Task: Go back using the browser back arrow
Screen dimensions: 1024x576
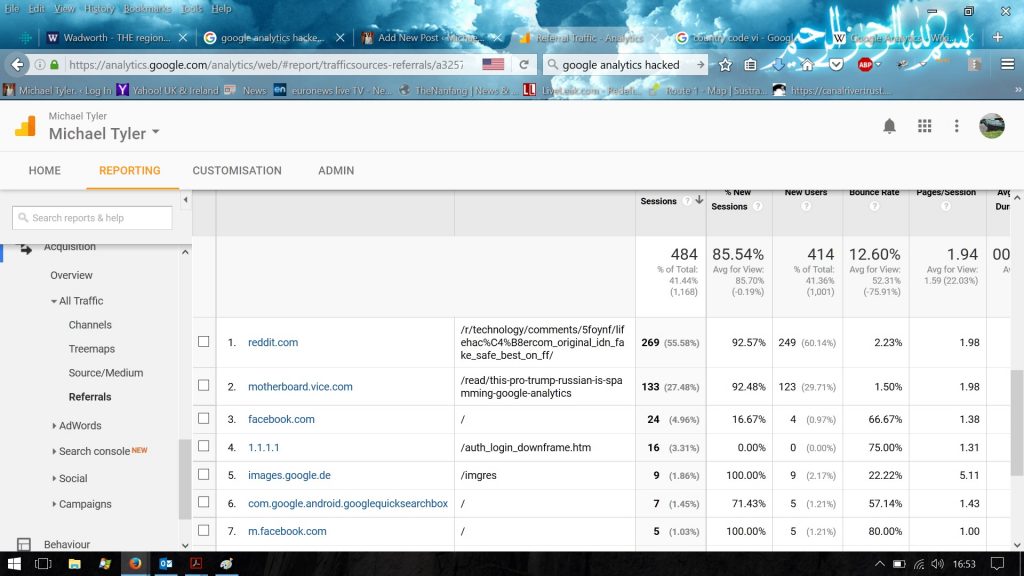Action: pyautogui.click(x=18, y=65)
